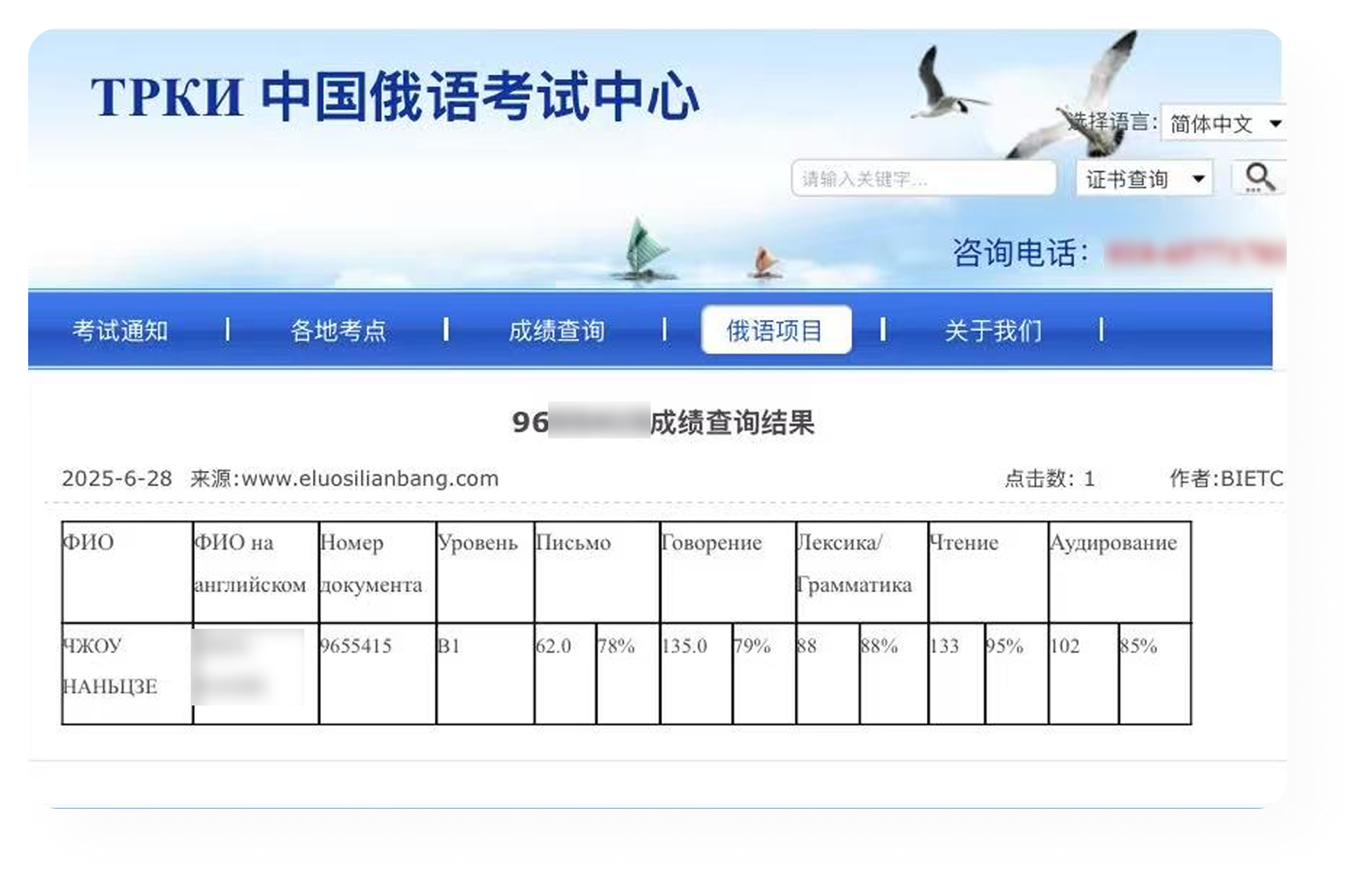Click the magnifying glass search icon

pos(1261,178)
